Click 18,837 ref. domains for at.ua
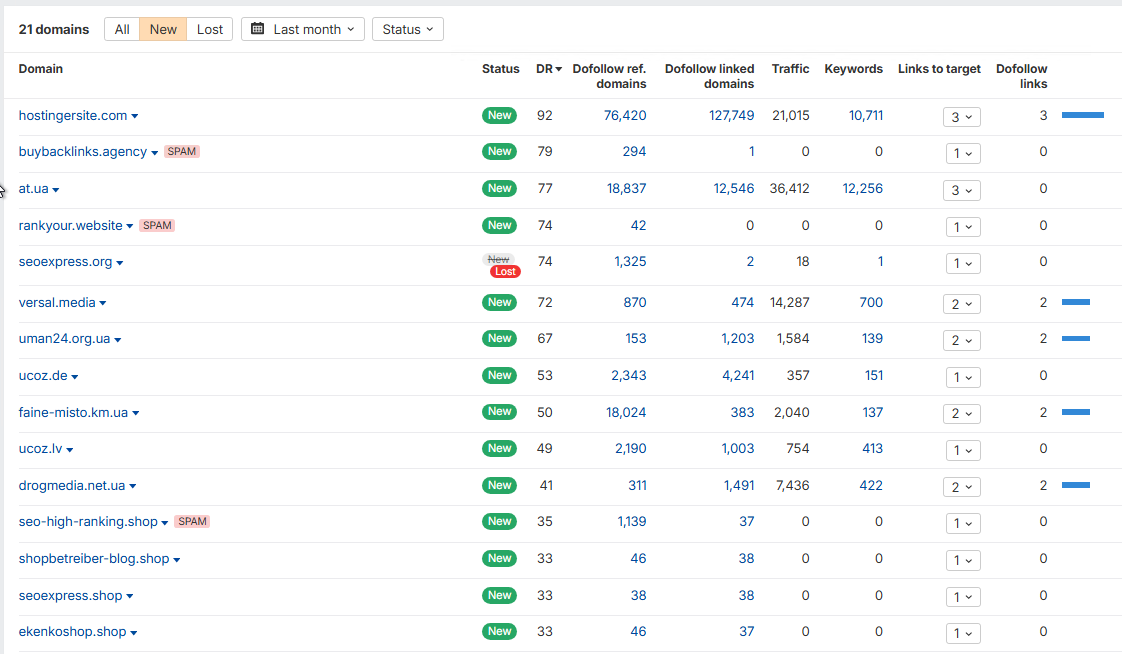This screenshot has height=654, width=1122. pos(626,189)
